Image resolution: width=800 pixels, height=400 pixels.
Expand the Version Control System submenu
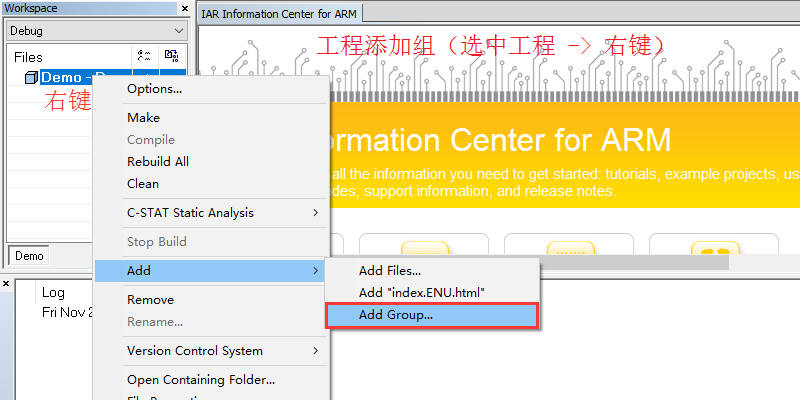pyautogui.click(x=316, y=350)
